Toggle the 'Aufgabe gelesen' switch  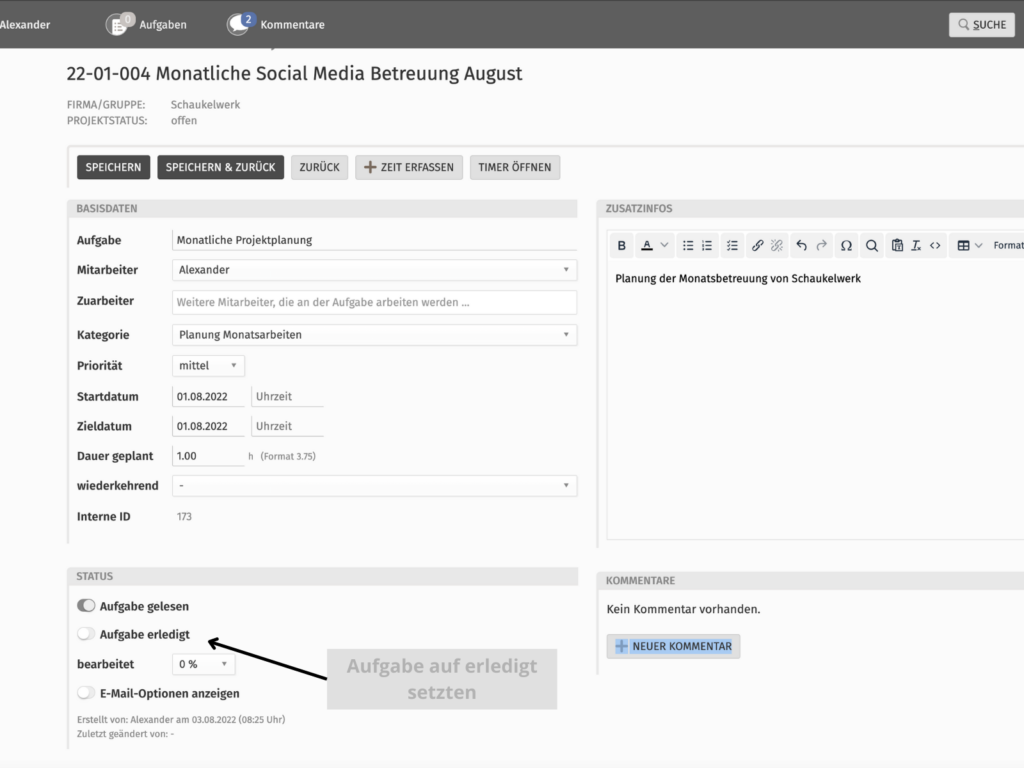pos(86,606)
